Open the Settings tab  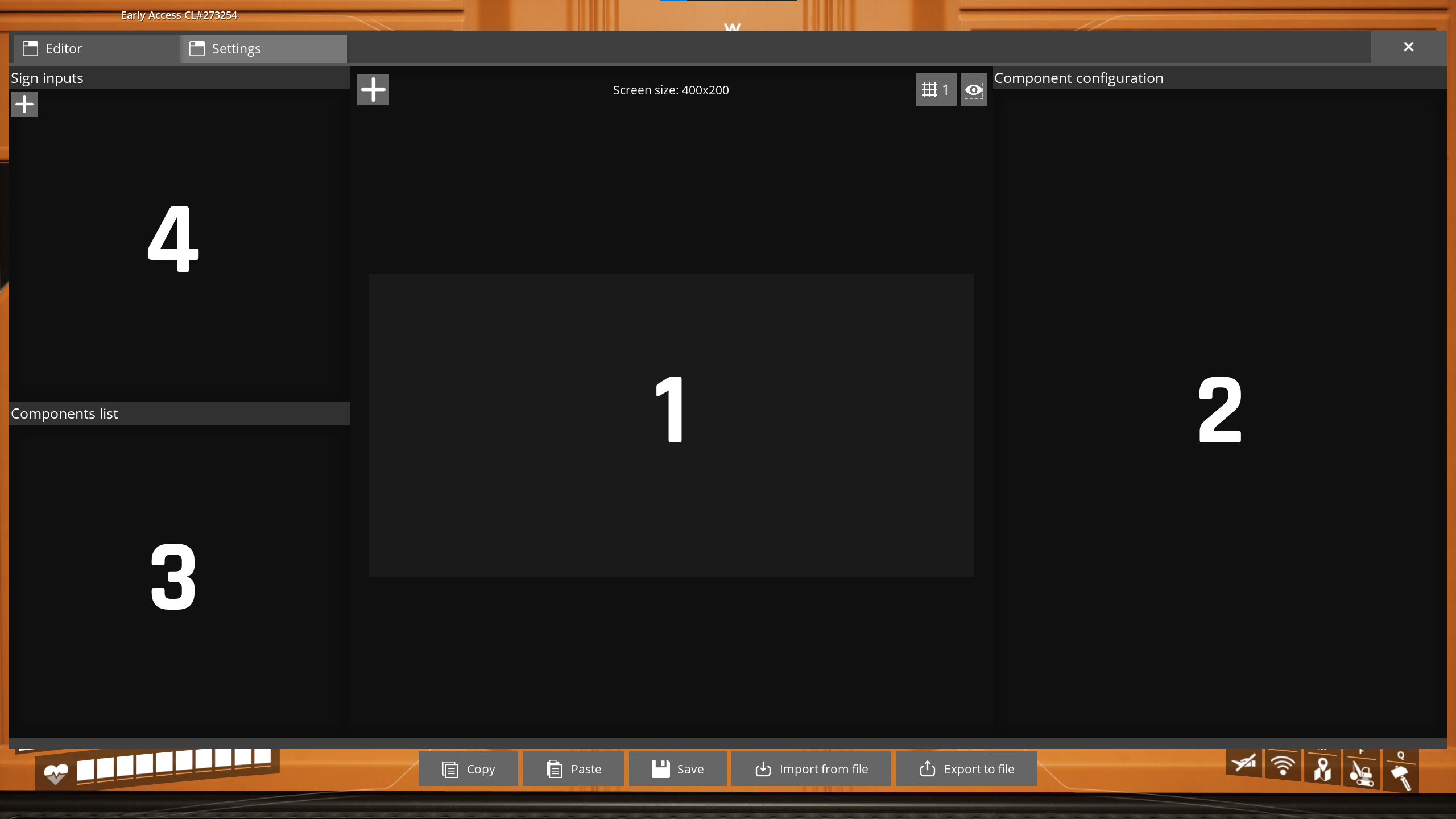tap(263, 49)
